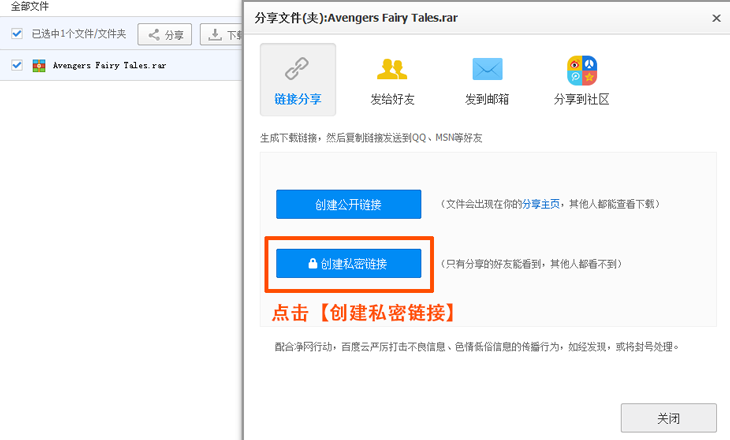This screenshot has width=730, height=440.
Task: Uncheck the Avengers Fairy Tales.rar checkbox
Action: point(17,66)
